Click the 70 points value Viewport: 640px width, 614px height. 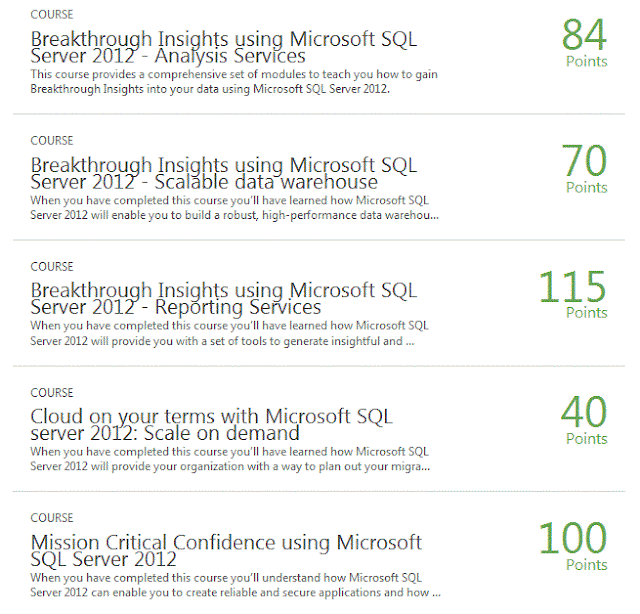(585, 160)
